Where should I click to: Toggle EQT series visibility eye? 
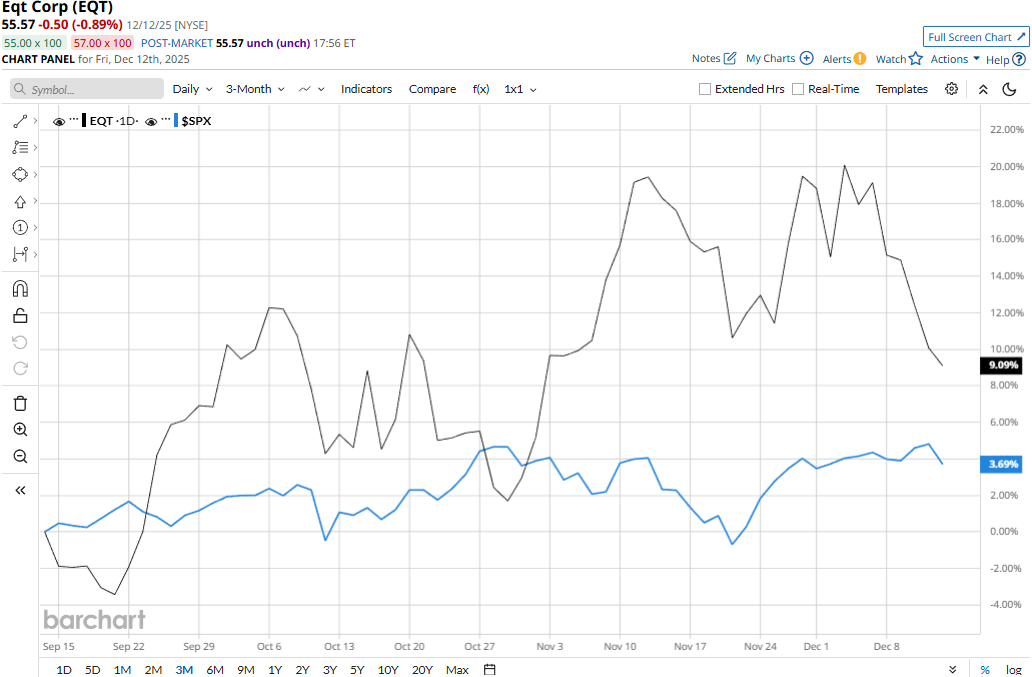click(59, 122)
